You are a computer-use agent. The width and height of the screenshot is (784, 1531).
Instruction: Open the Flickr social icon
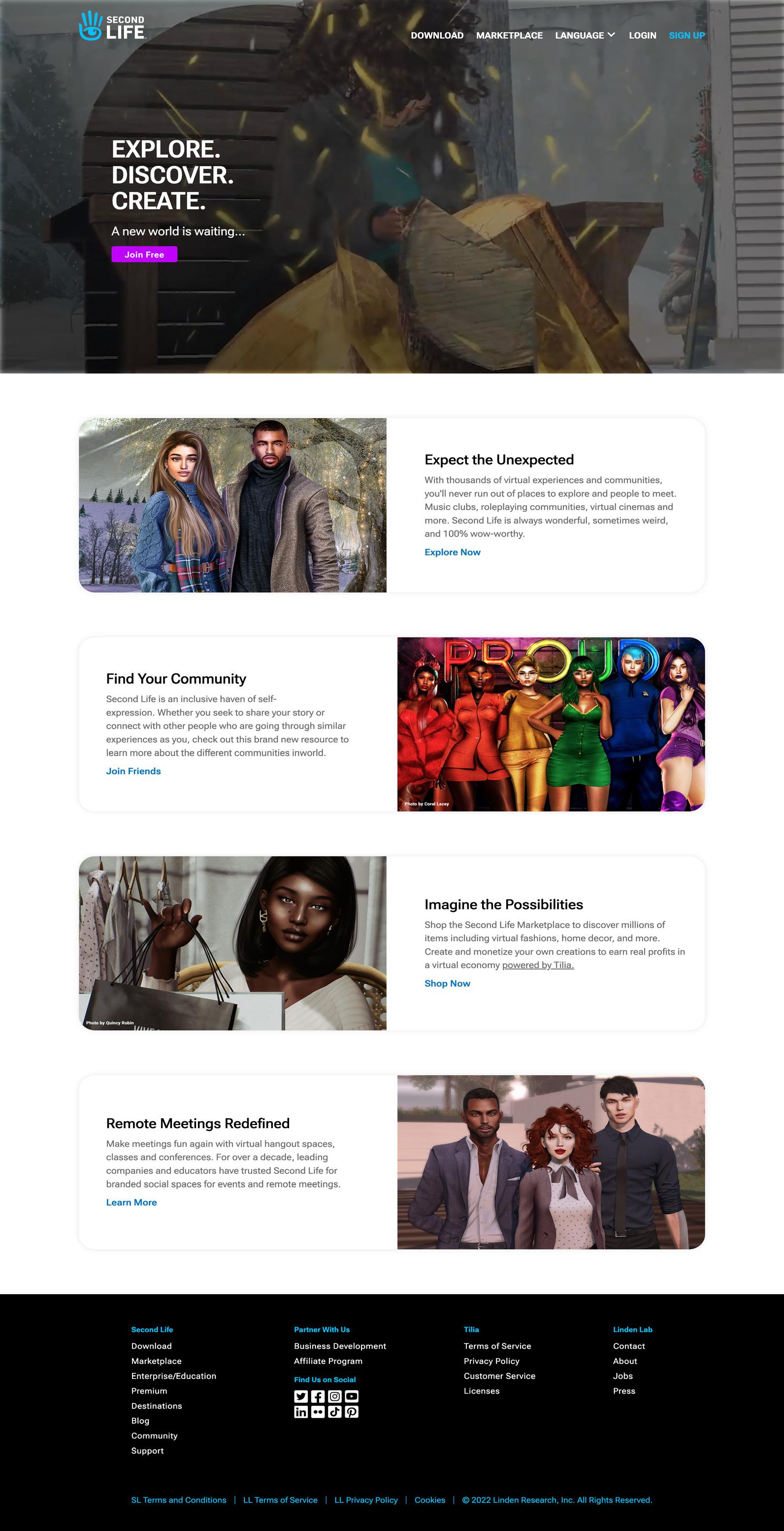pos(318,1412)
